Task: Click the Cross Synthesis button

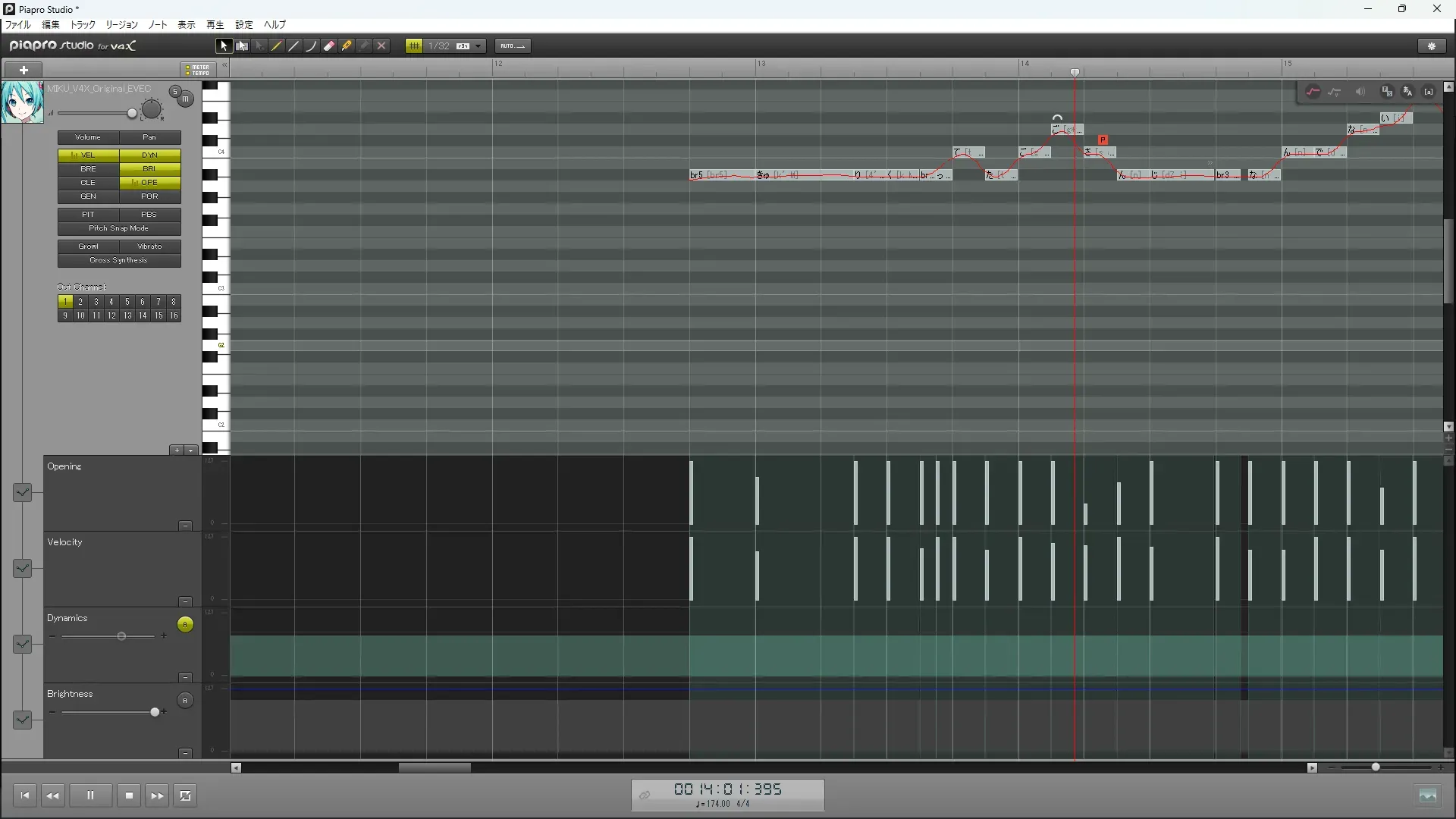Action: coord(119,260)
